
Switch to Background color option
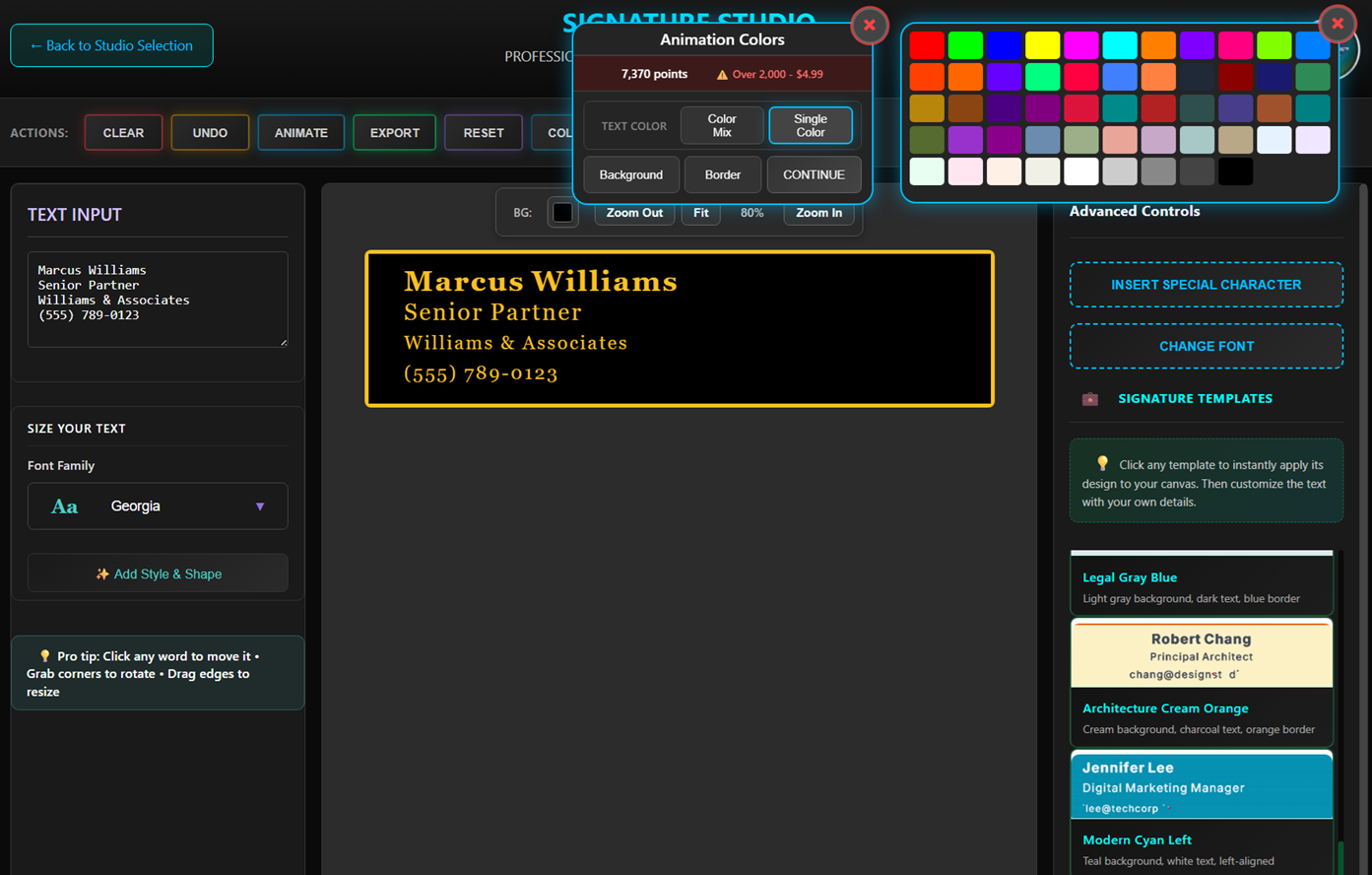point(630,175)
